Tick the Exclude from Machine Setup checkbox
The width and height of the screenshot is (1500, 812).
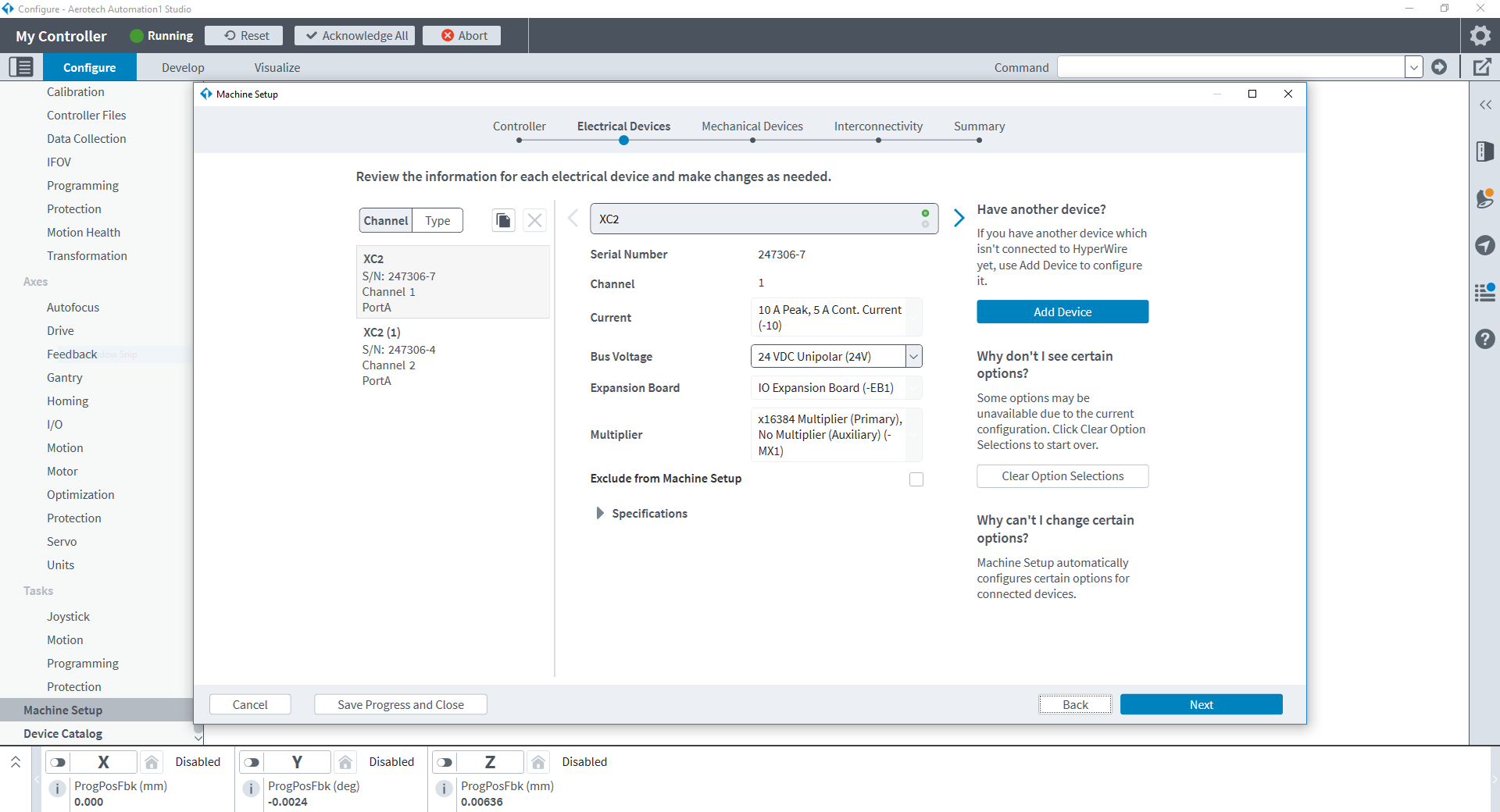point(916,479)
